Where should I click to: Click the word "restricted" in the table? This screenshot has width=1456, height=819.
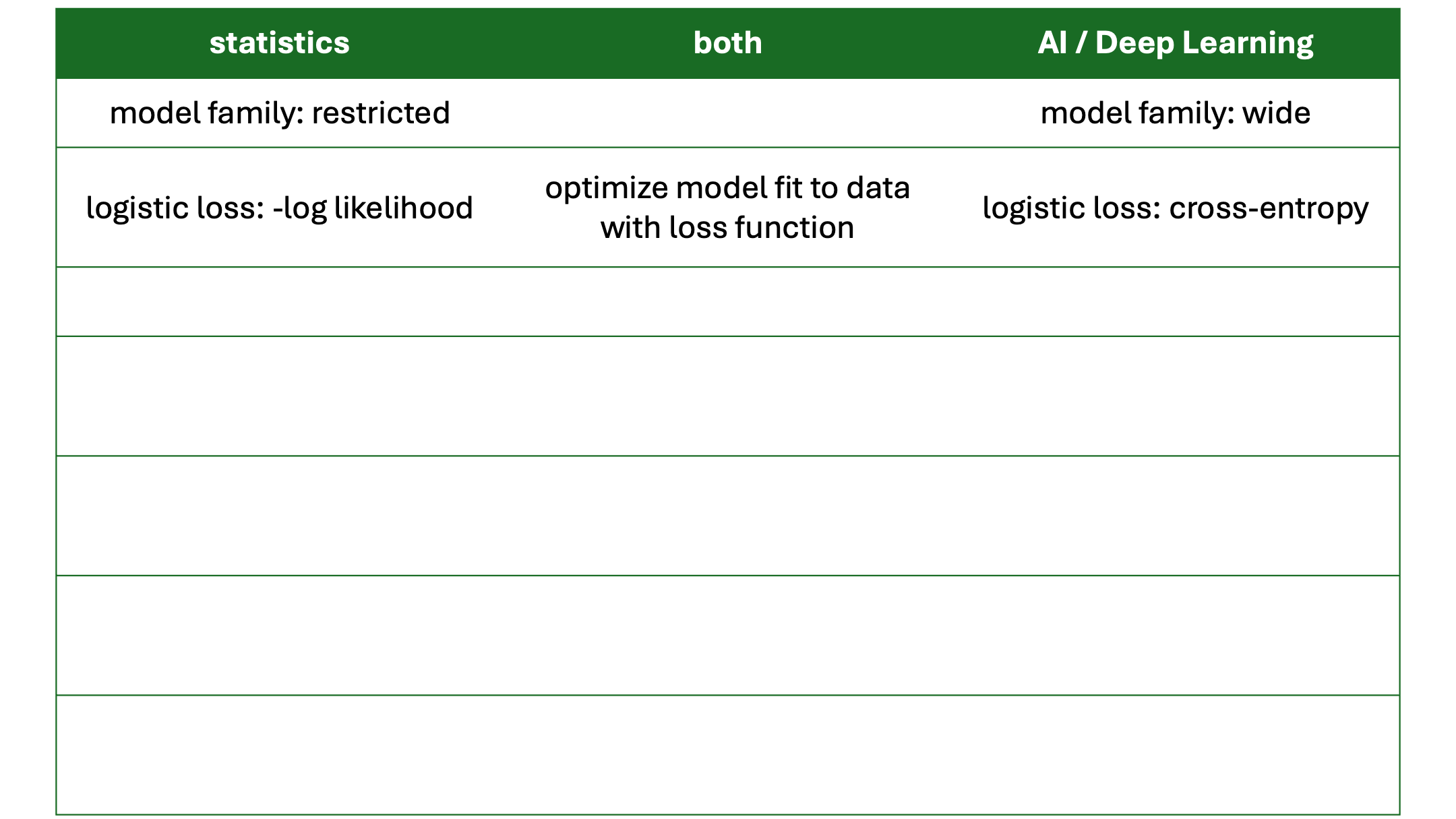click(x=380, y=113)
